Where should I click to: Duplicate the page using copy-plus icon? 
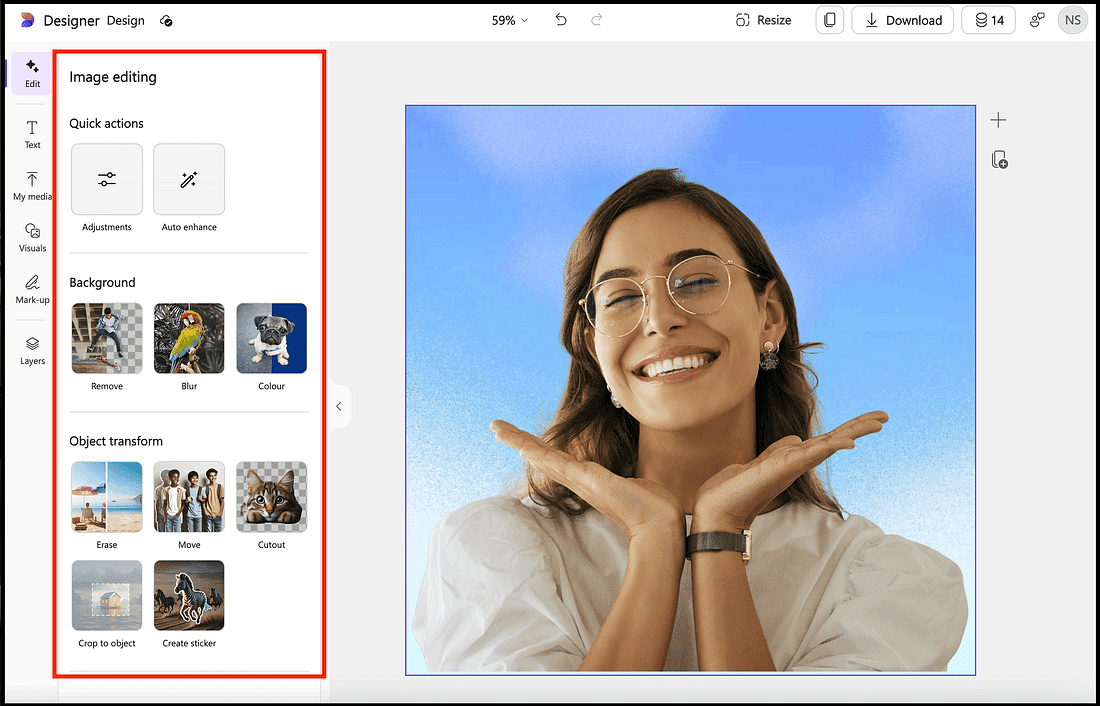pos(999,159)
